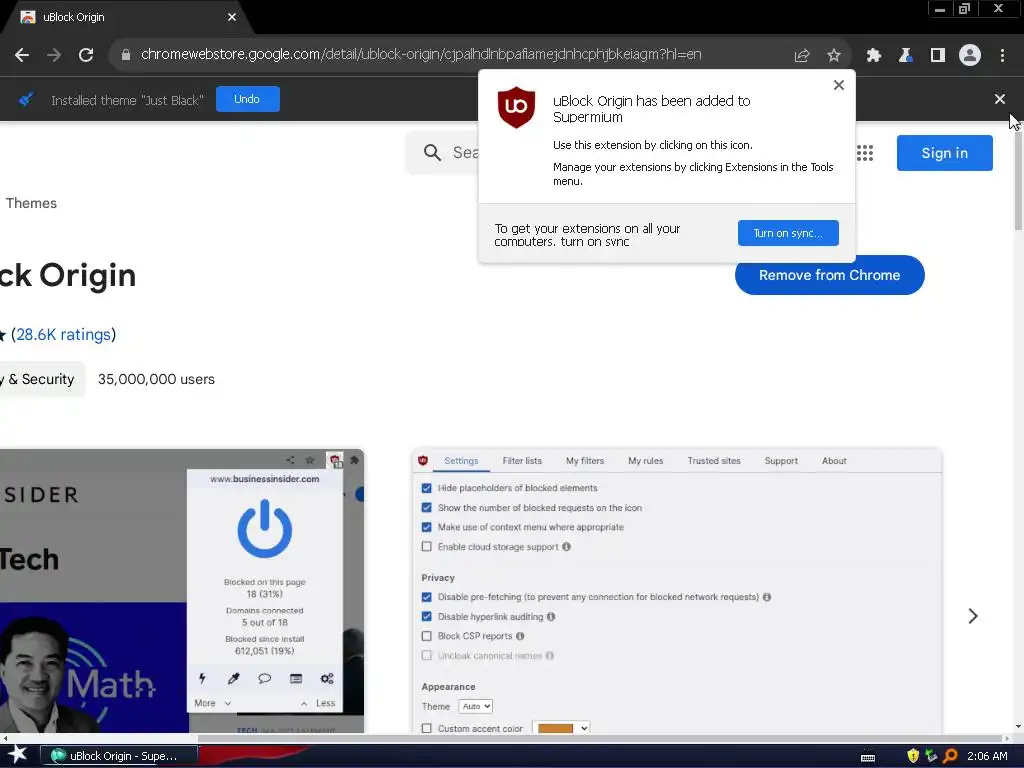
Task: Go back to the previous page
Action: tap(22, 55)
